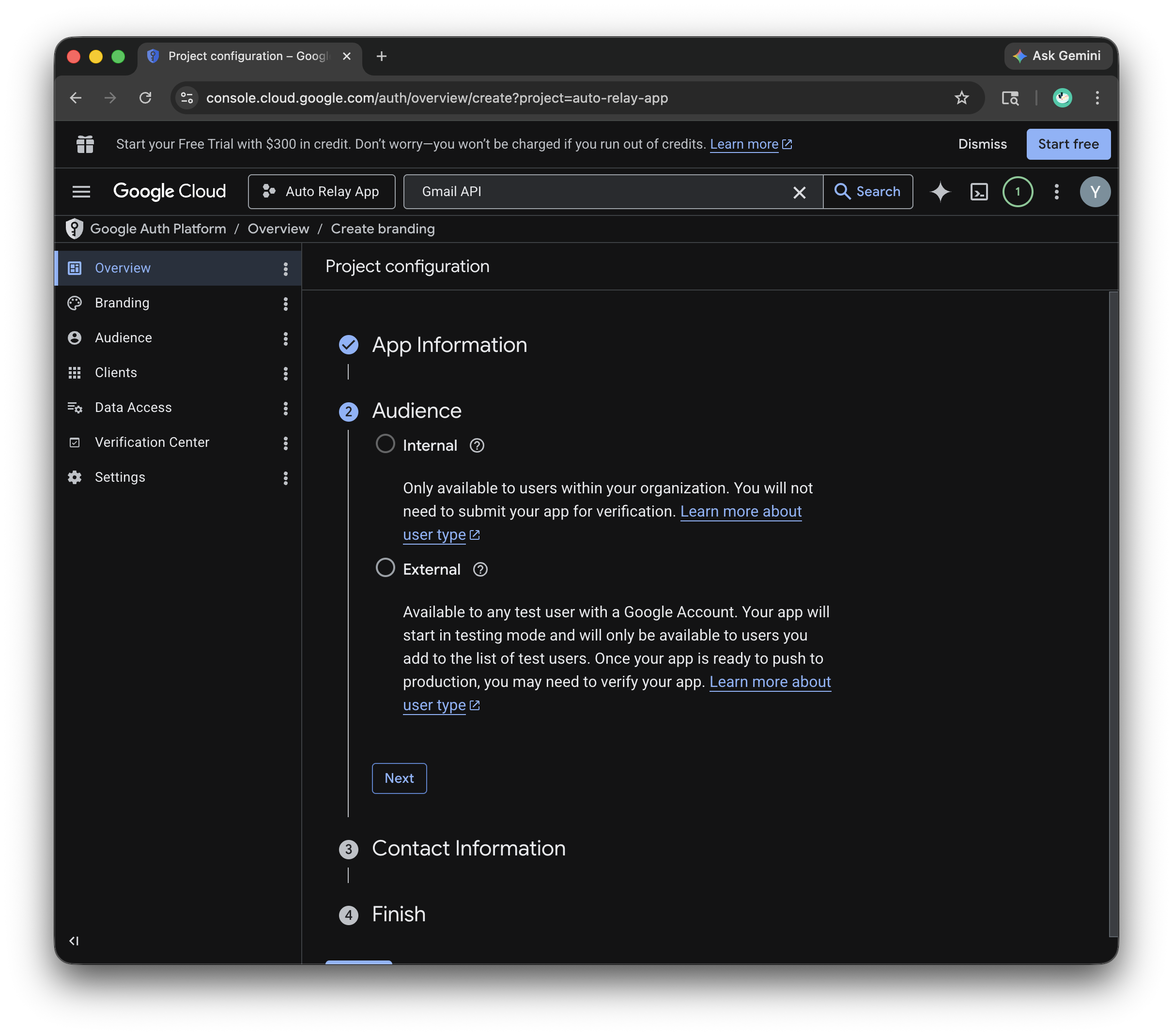Click the Gmail API search input field
Screen dimensions: 1173x1036
point(574,192)
